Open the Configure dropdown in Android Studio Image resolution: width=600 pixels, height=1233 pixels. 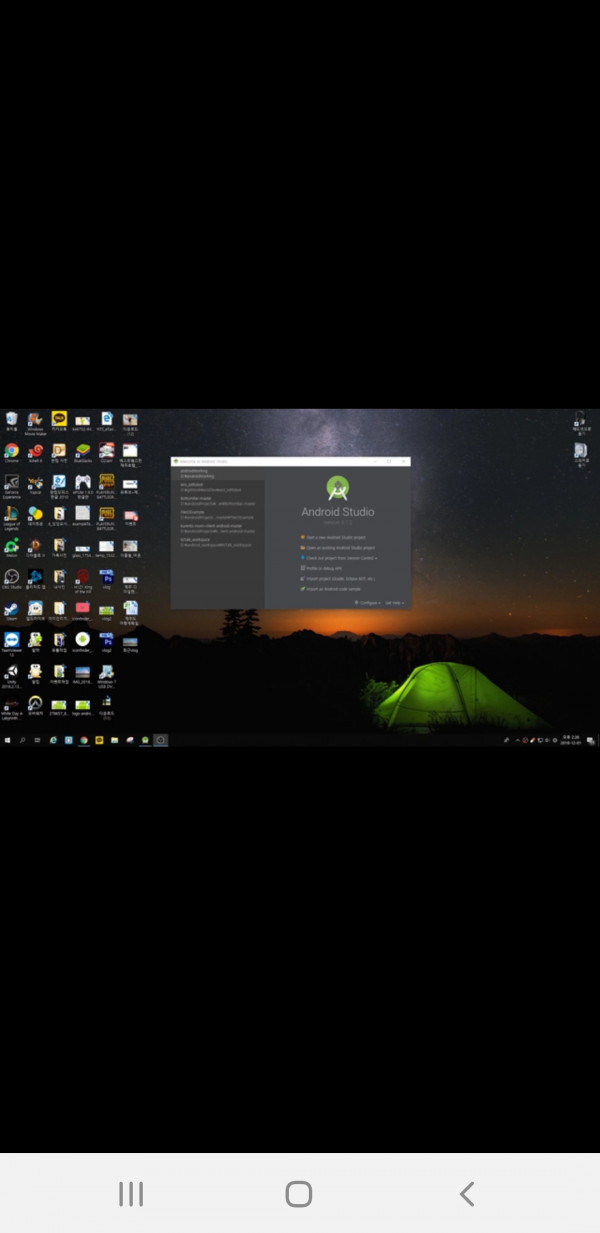tap(367, 603)
